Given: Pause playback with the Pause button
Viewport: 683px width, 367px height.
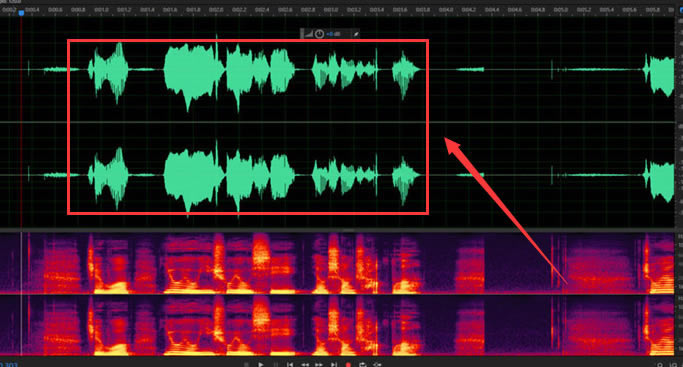Looking at the screenshot, I should (275, 364).
